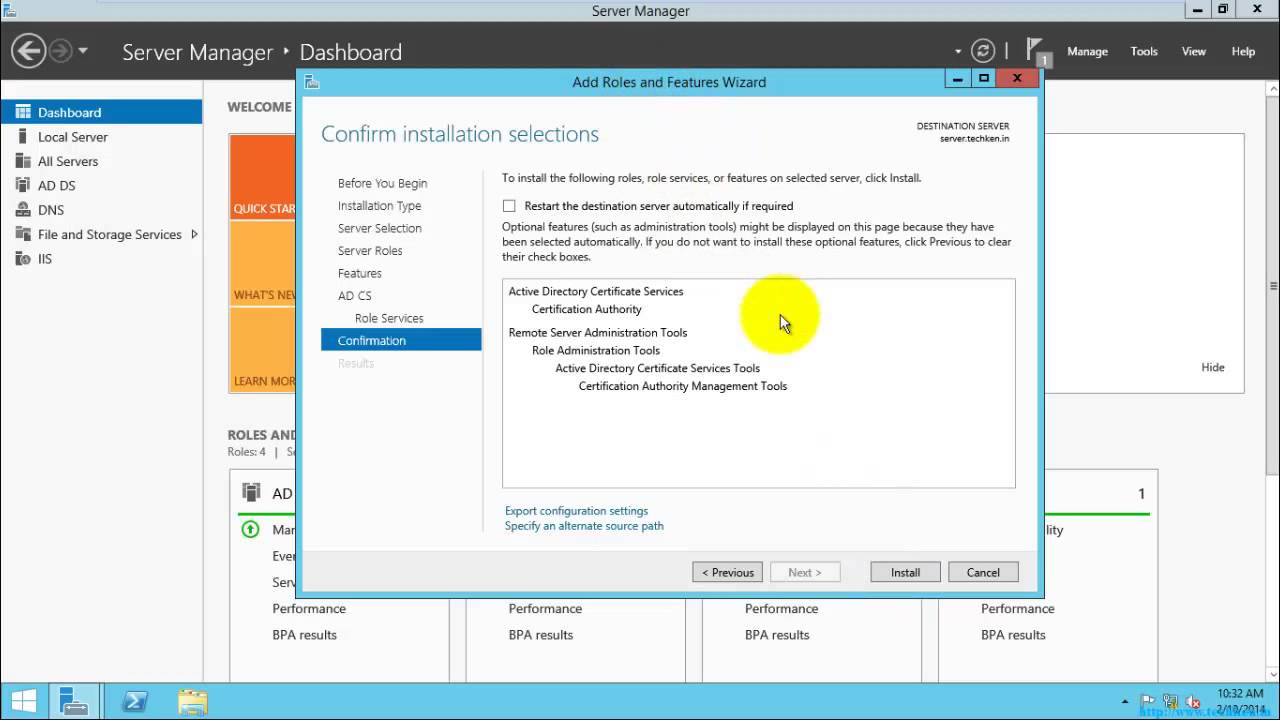
Task: Expand File and Storage Services arrow
Action: (194, 234)
